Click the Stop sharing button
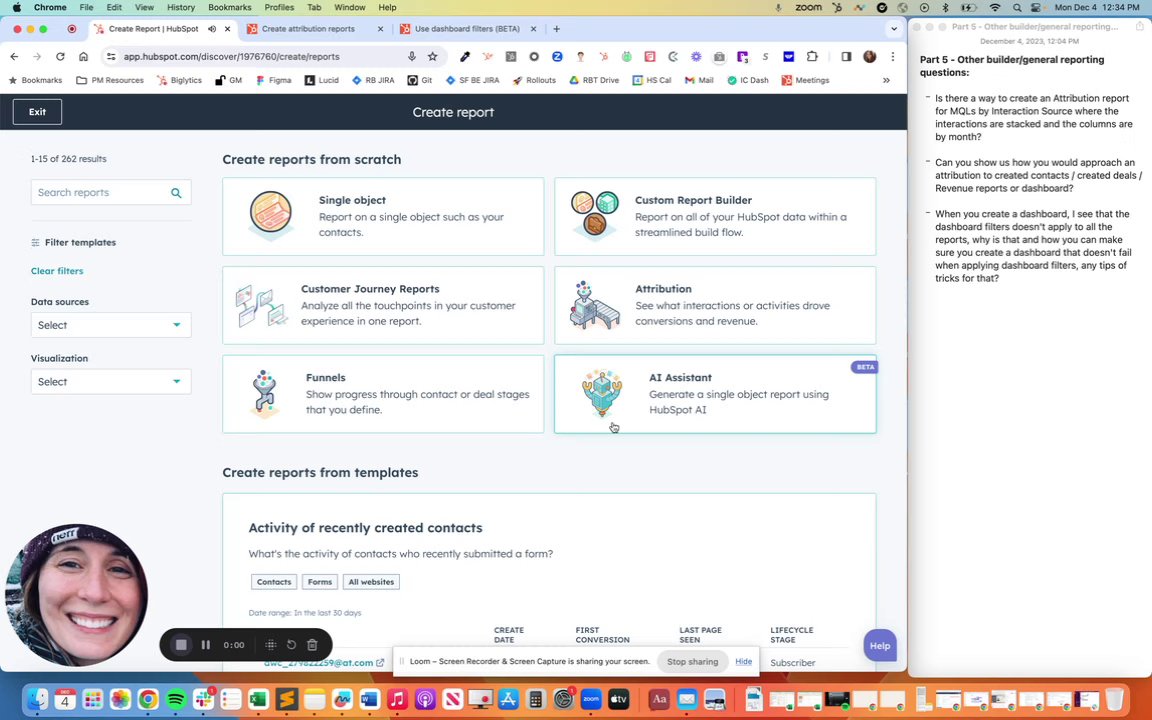Image resolution: width=1152 pixels, height=720 pixels. [692, 661]
